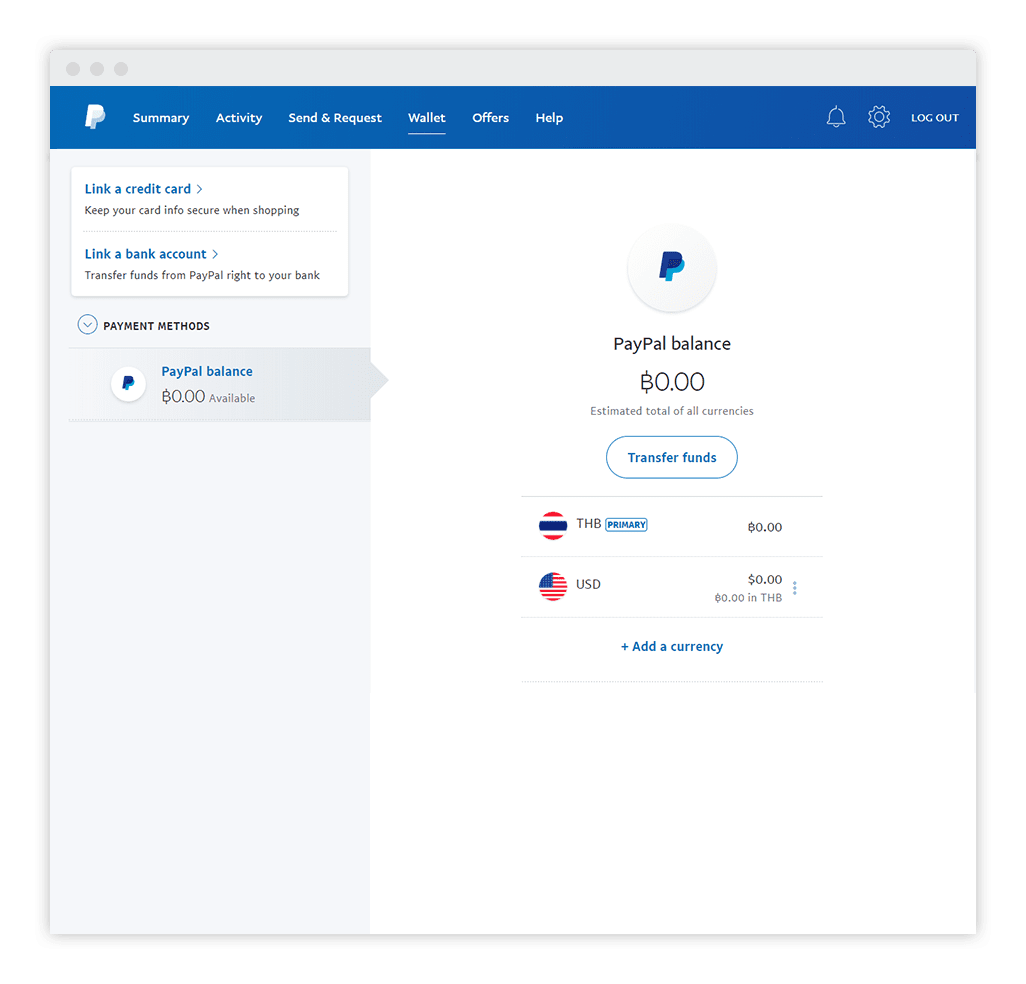The width and height of the screenshot is (1026, 984).
Task: Open settings via the gear icon
Action: 879,117
